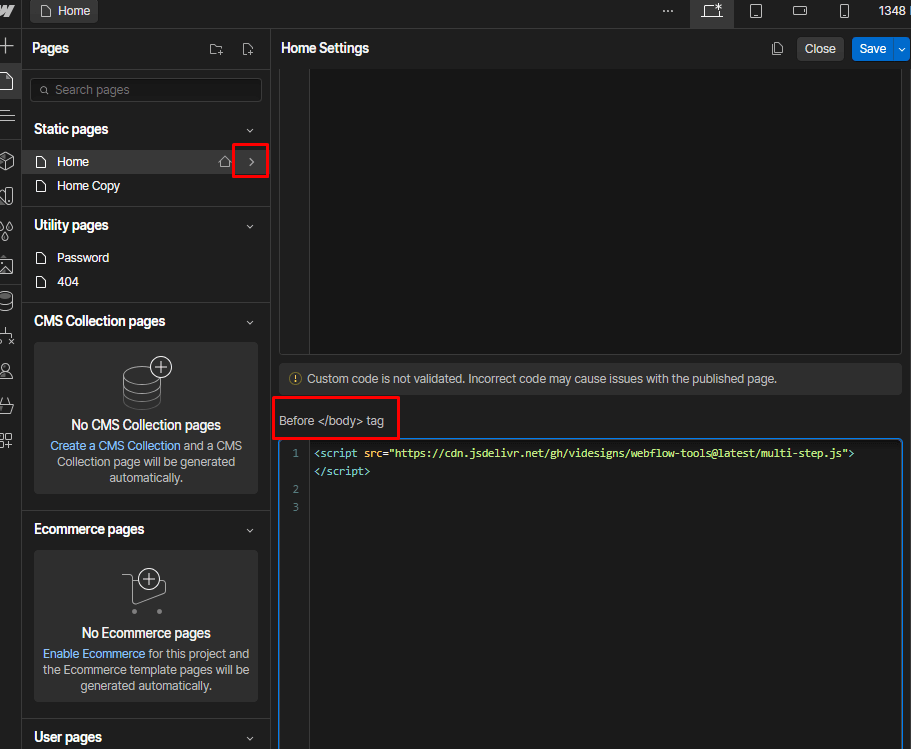Open the three-dot more options menu
The image size is (911, 749).
[668, 10]
